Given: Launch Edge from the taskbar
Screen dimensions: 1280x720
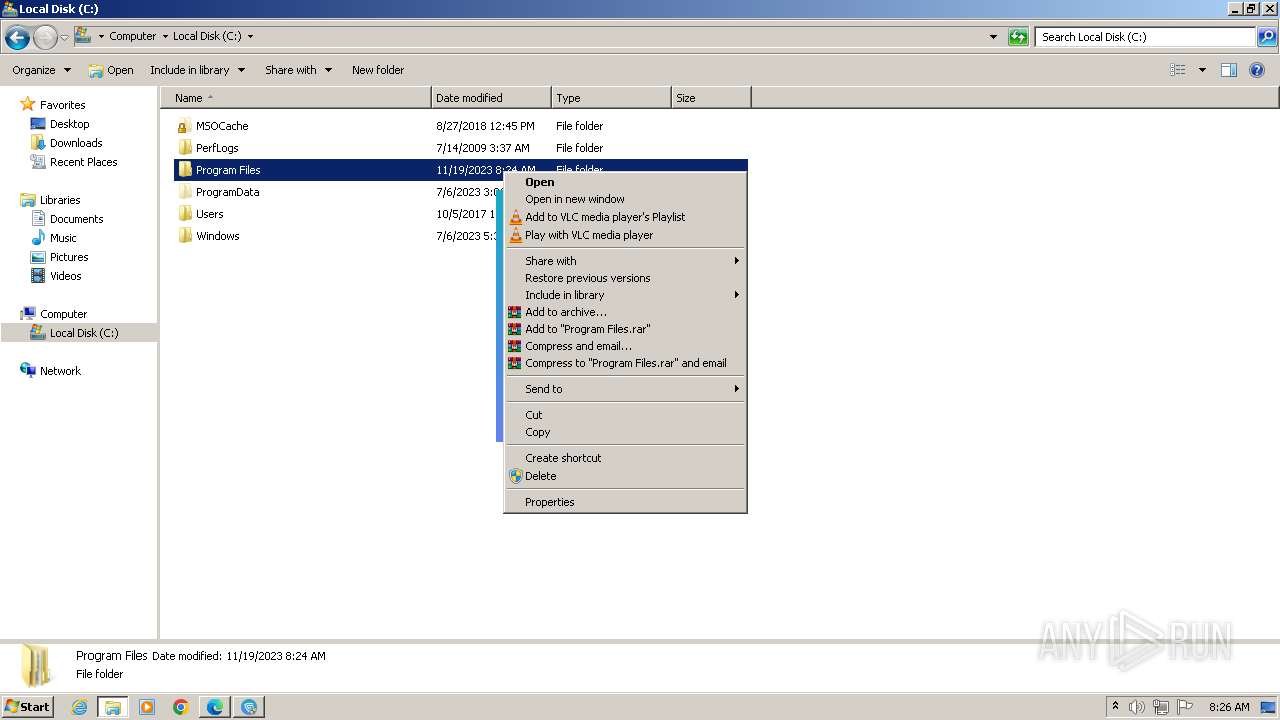Looking at the screenshot, I should 215,707.
